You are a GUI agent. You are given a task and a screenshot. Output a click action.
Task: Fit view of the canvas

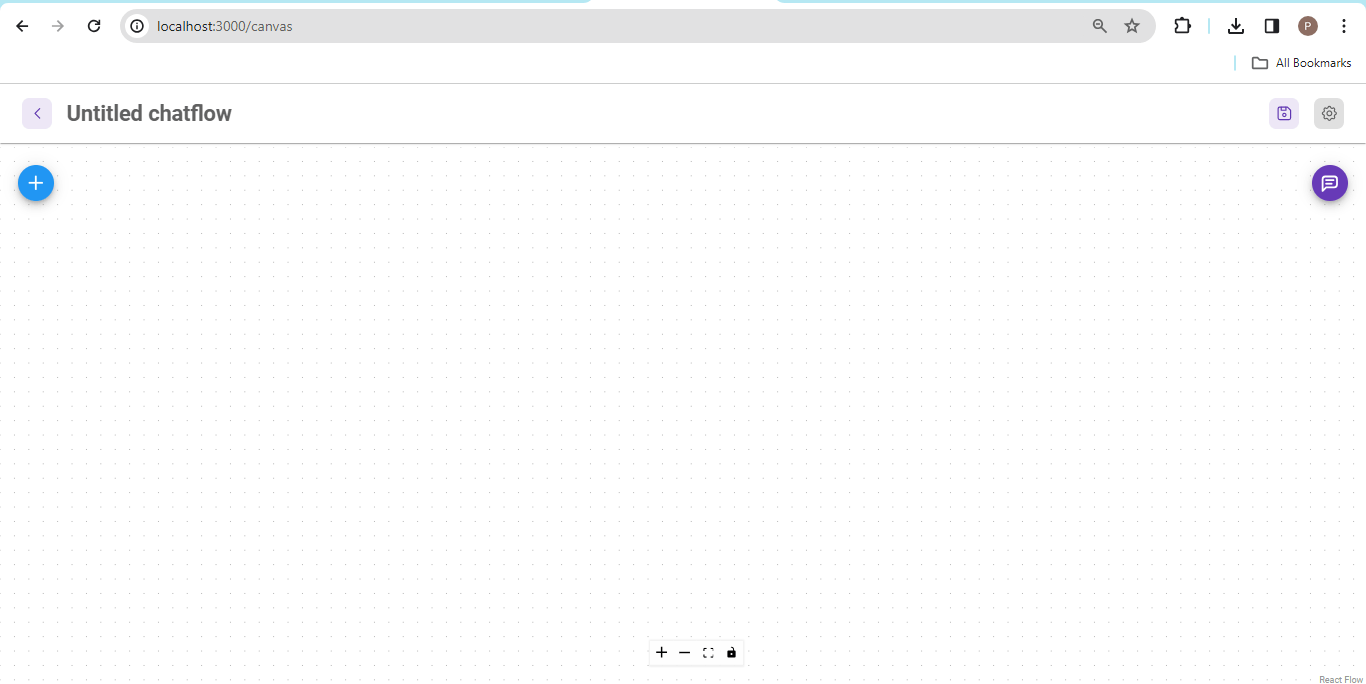[708, 653]
